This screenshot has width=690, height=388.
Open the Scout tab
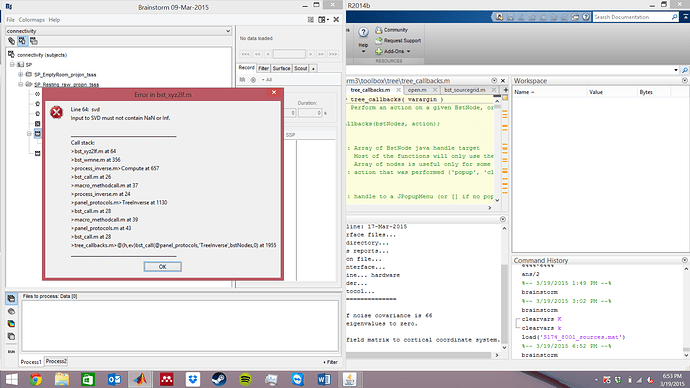(301, 68)
